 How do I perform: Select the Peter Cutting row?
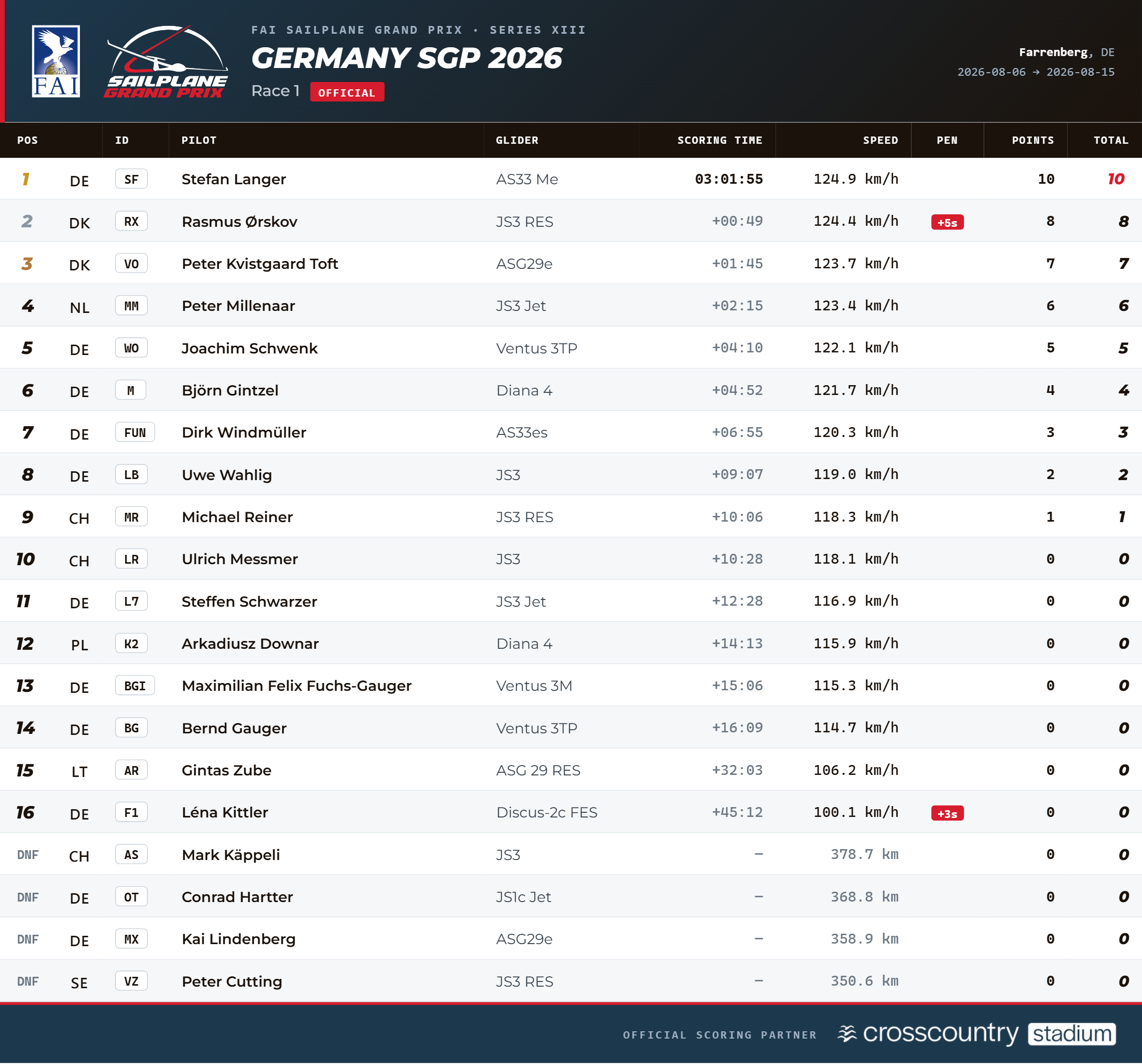tap(571, 981)
